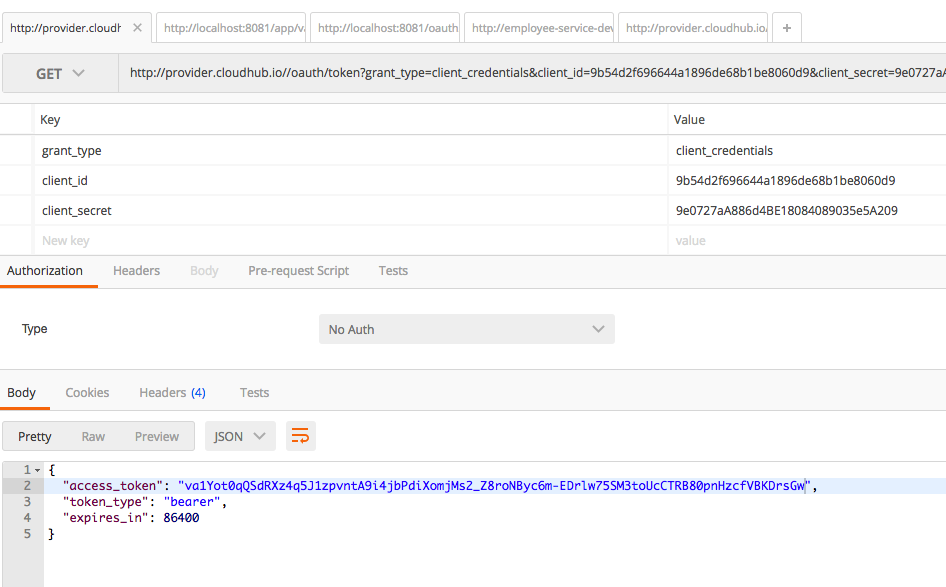
Task: Switch response view to Raw
Action: pyautogui.click(x=93, y=436)
